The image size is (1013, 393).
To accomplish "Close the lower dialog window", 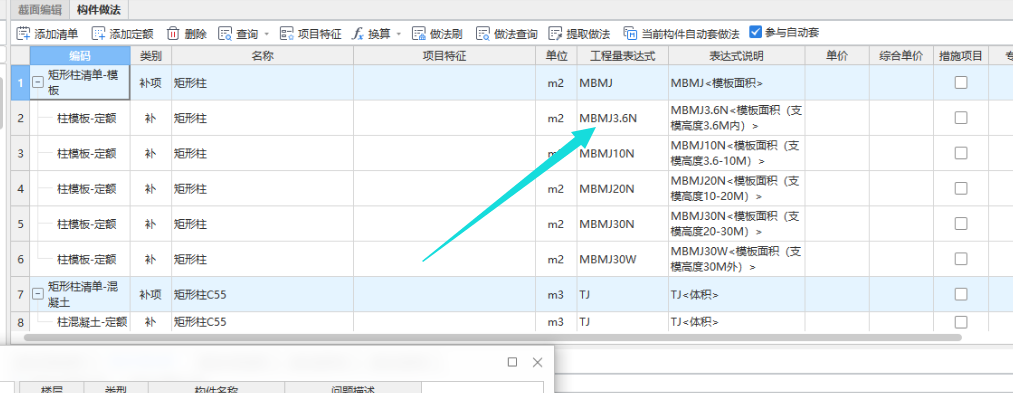I will 538,362.
